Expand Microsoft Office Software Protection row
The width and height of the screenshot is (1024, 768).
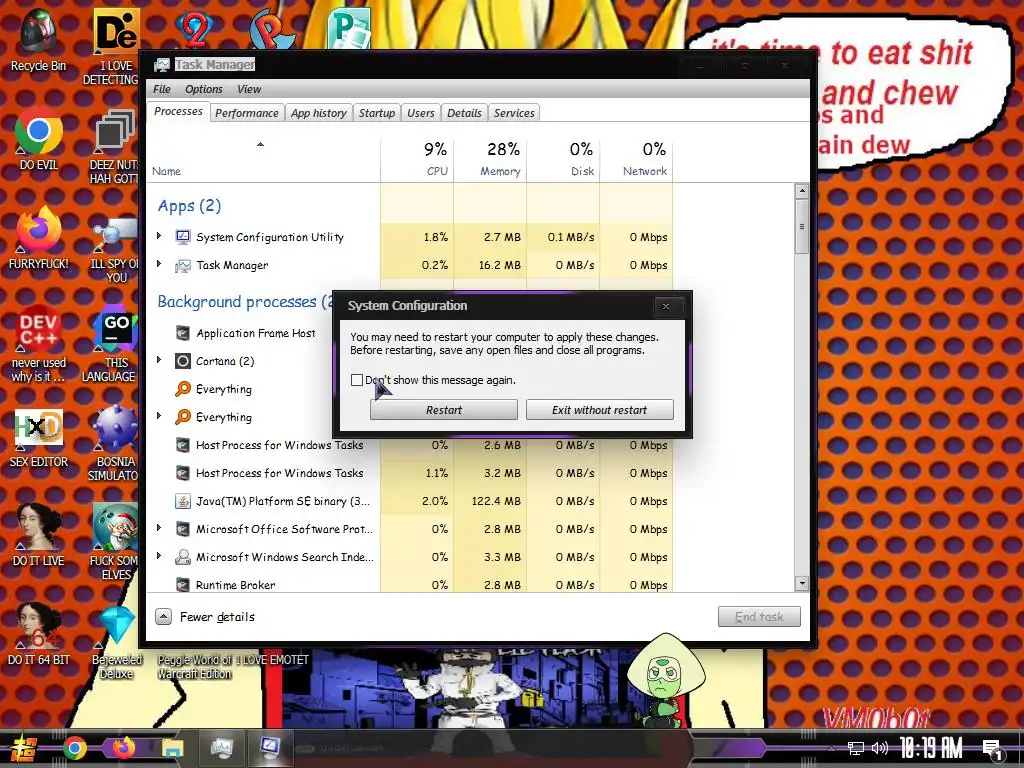click(x=159, y=528)
